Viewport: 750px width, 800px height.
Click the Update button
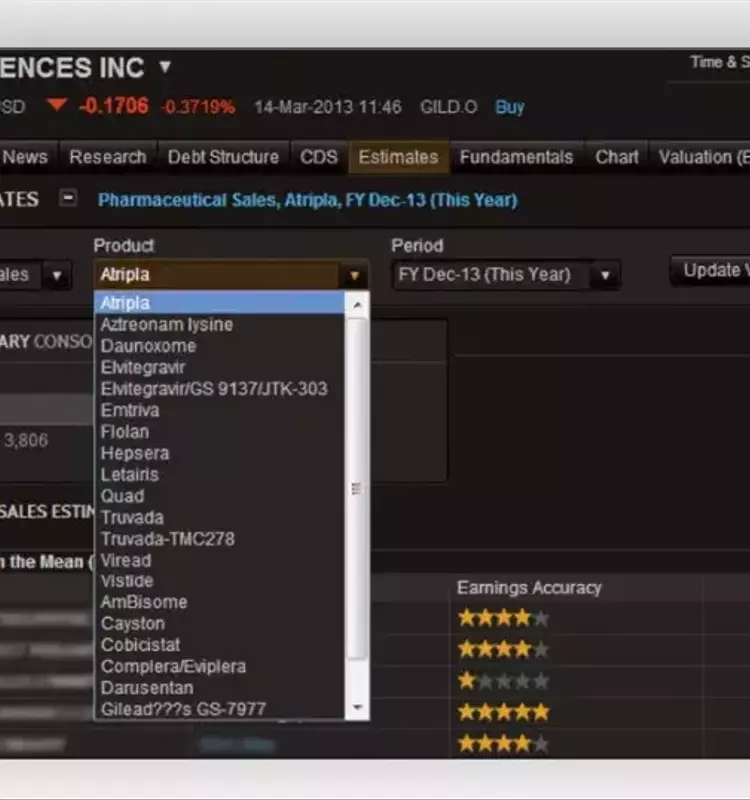coord(711,271)
